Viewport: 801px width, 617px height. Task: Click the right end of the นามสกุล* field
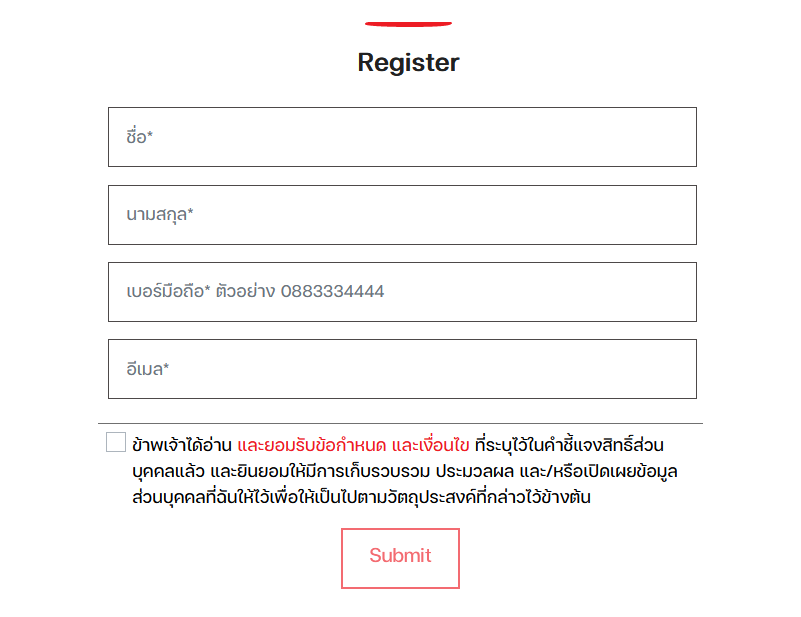tap(670, 215)
